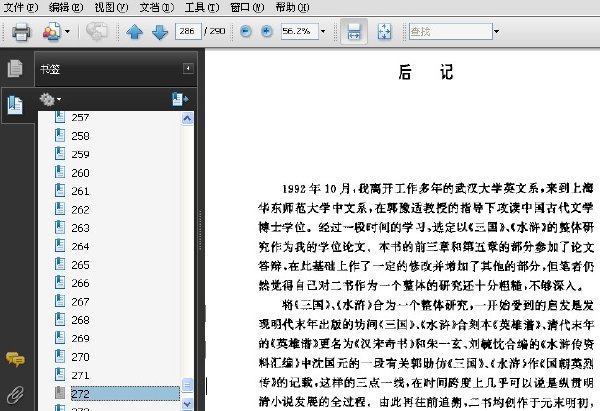The width and height of the screenshot is (600, 411).
Task: Toggle fit one full page view
Action: coord(384,31)
